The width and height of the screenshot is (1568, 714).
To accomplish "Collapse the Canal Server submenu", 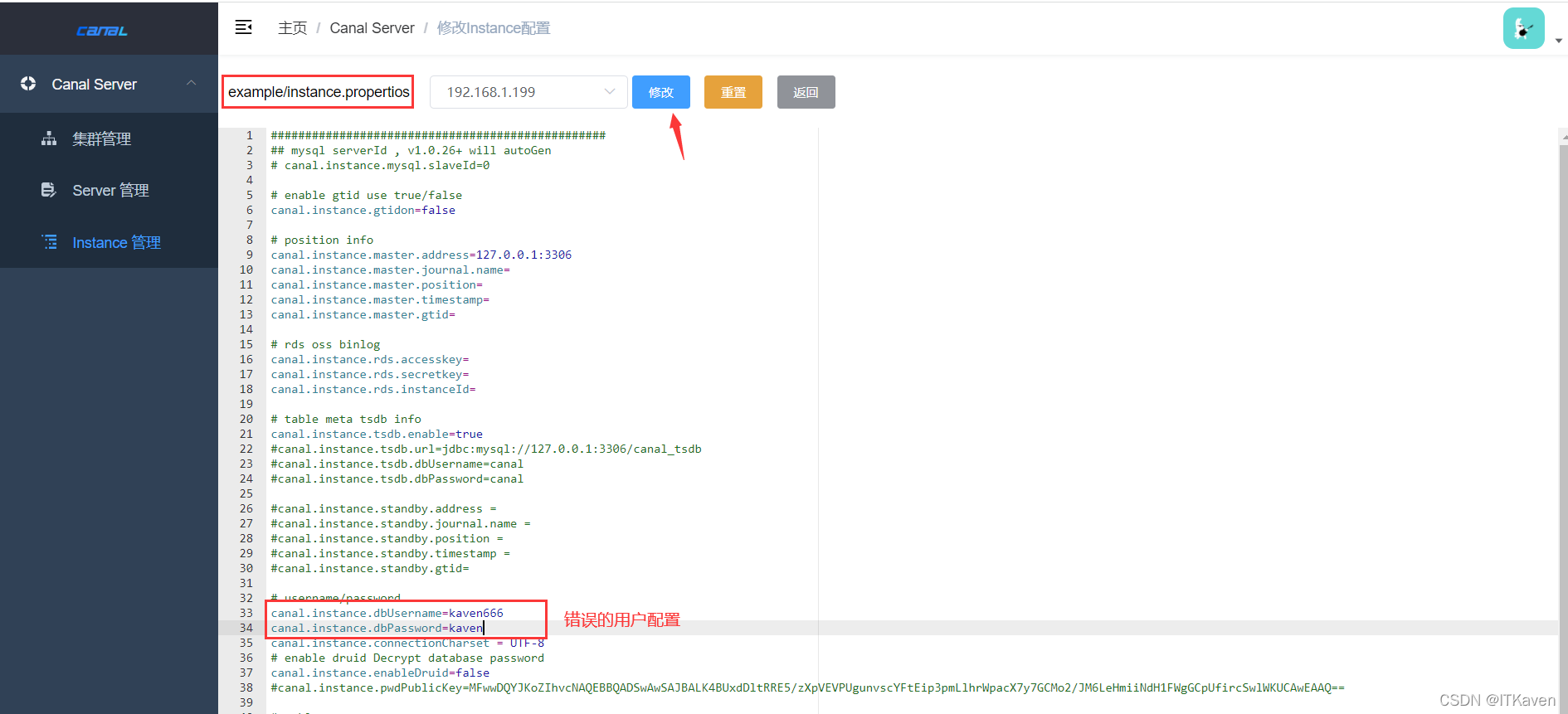I will pos(192,83).
